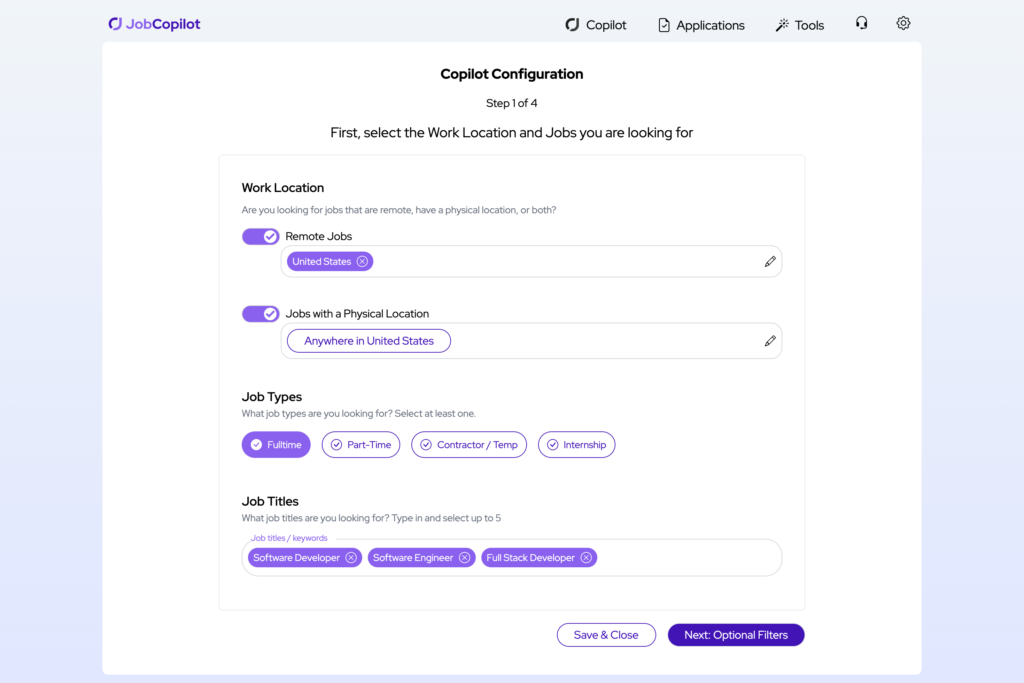Edit the Remote Jobs locations with the pencil icon
Viewport: 1024px width, 683px height.
770,261
